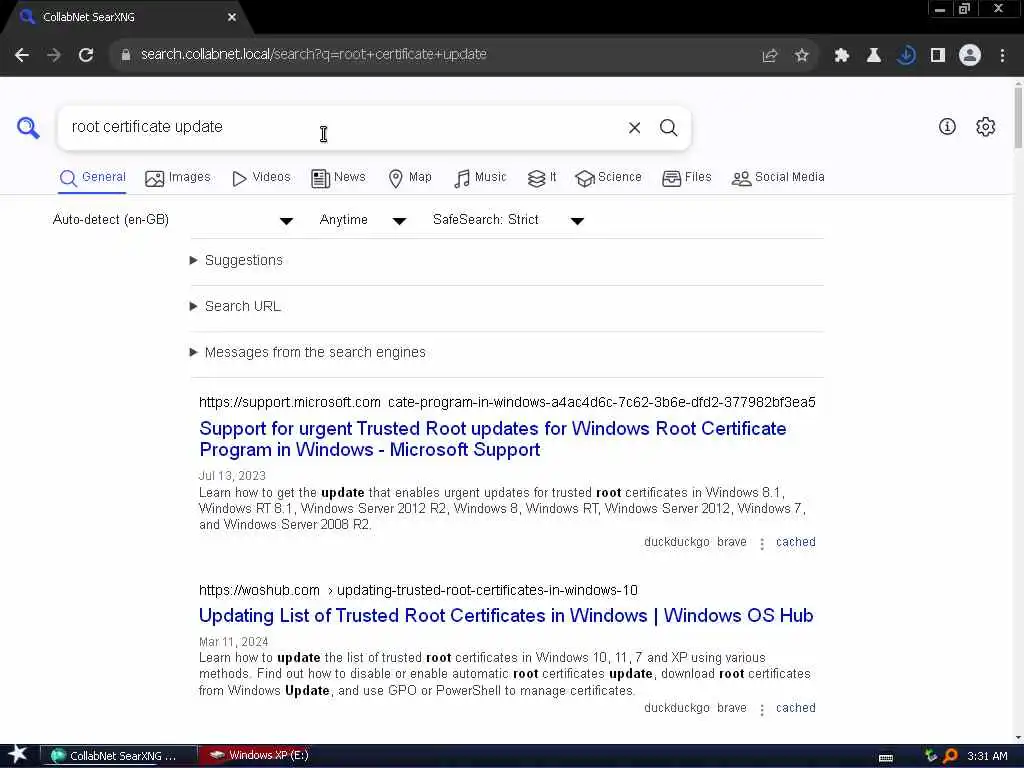Expand the Suggestions section

pyautogui.click(x=236, y=261)
